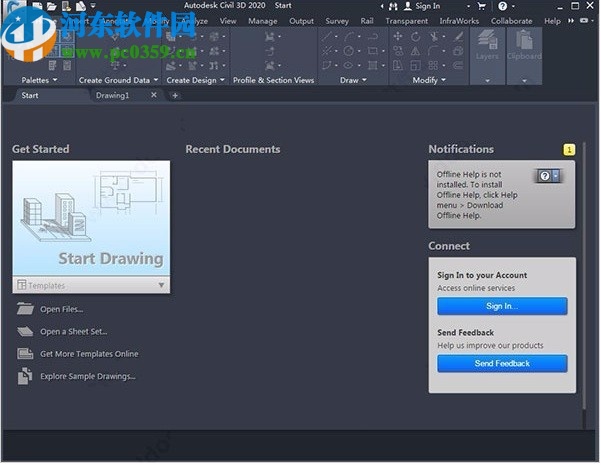601x465 pixels.
Task: Close the Drawing1 tab
Action: [x=154, y=95]
